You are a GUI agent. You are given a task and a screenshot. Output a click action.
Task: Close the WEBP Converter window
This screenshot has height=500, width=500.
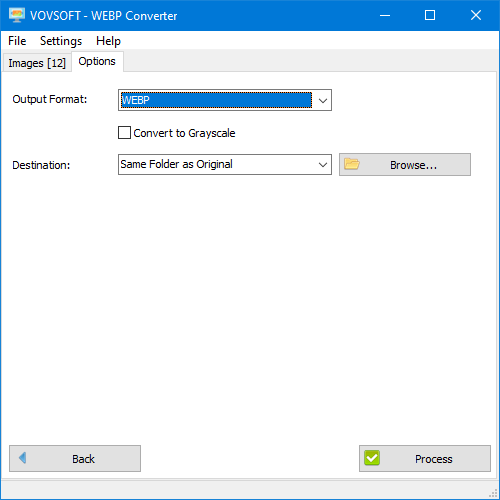point(476,15)
